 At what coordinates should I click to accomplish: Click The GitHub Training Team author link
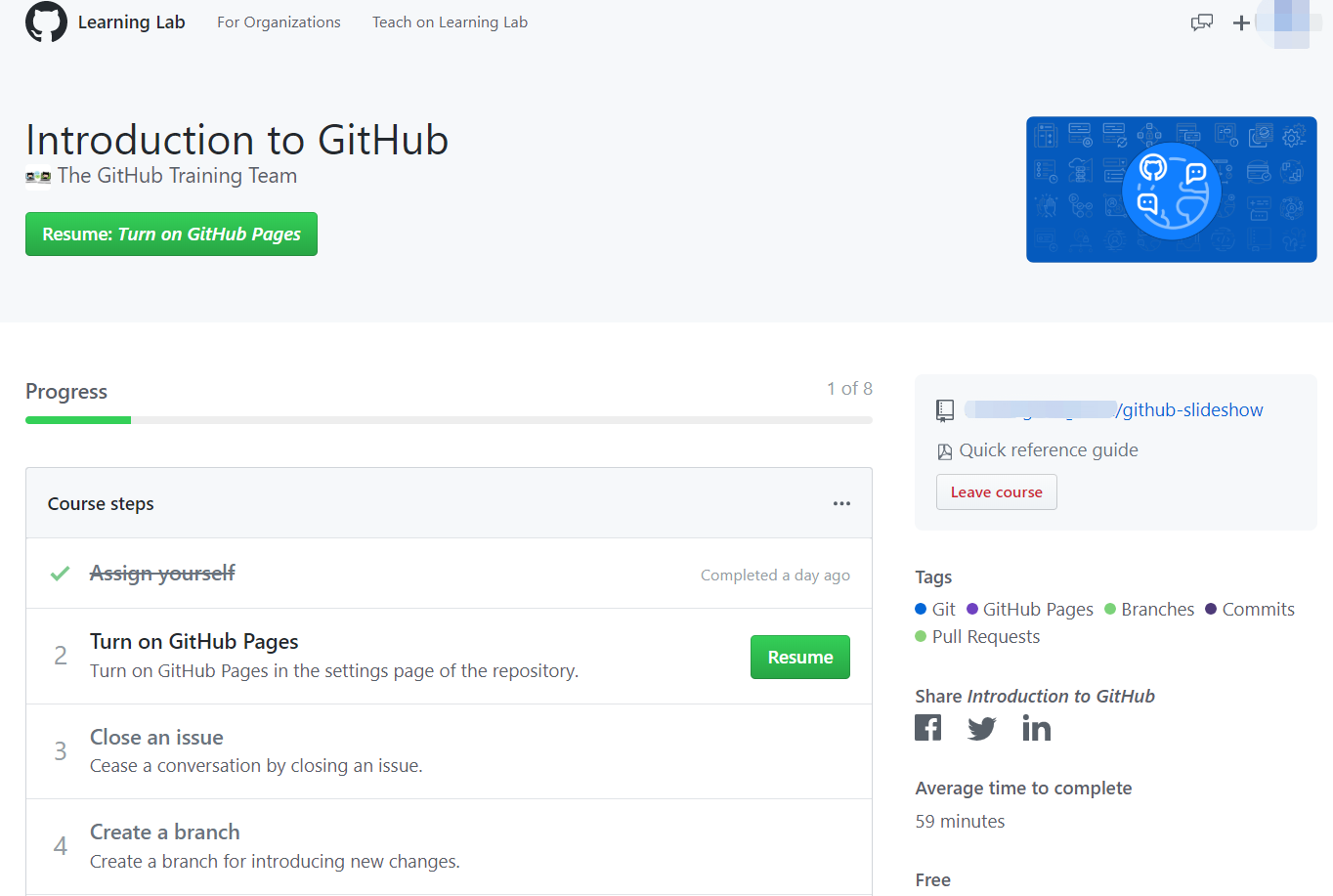click(x=177, y=176)
